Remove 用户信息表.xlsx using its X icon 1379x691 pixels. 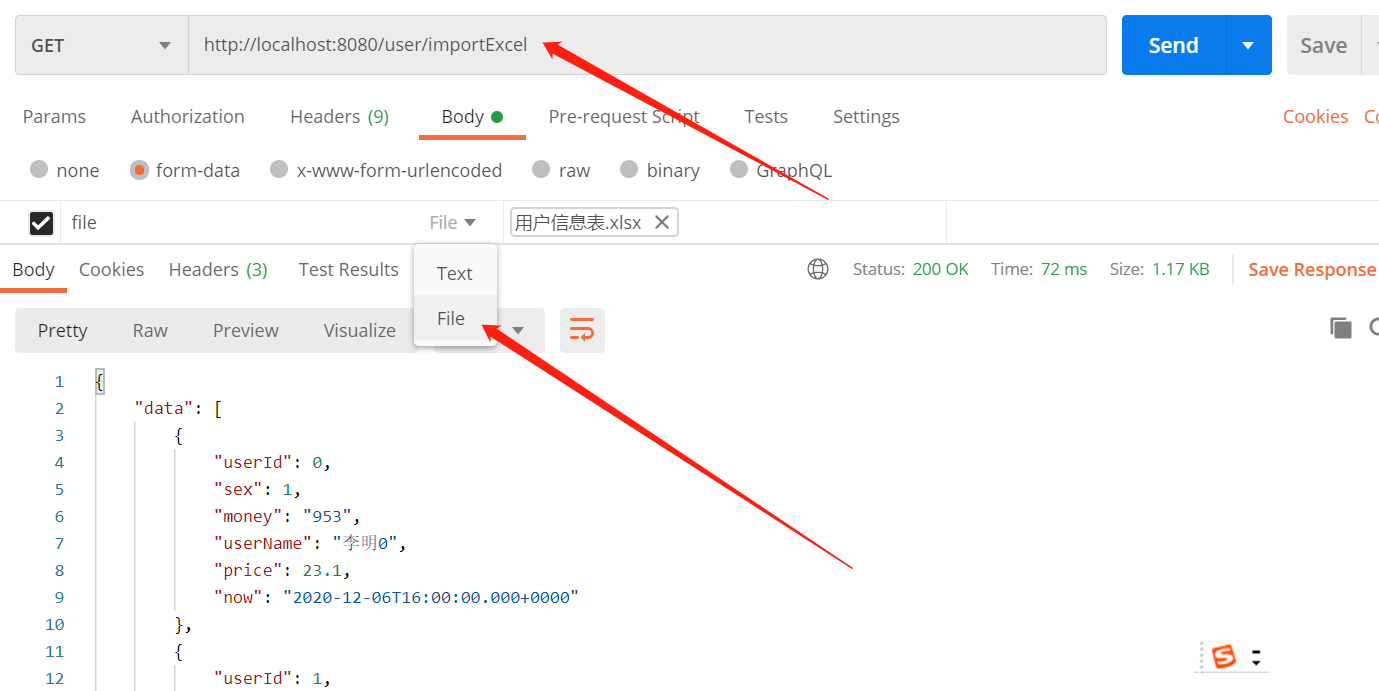click(x=662, y=222)
